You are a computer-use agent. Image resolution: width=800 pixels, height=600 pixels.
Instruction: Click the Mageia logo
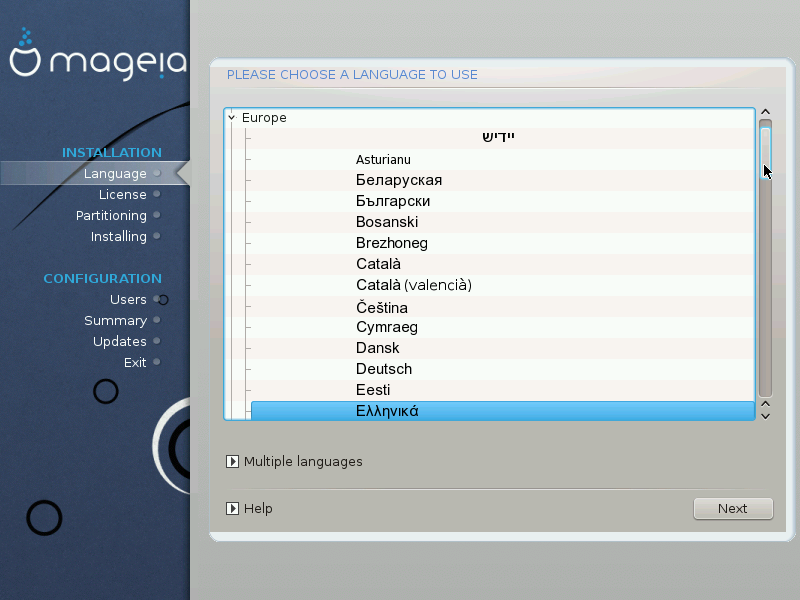pos(98,54)
